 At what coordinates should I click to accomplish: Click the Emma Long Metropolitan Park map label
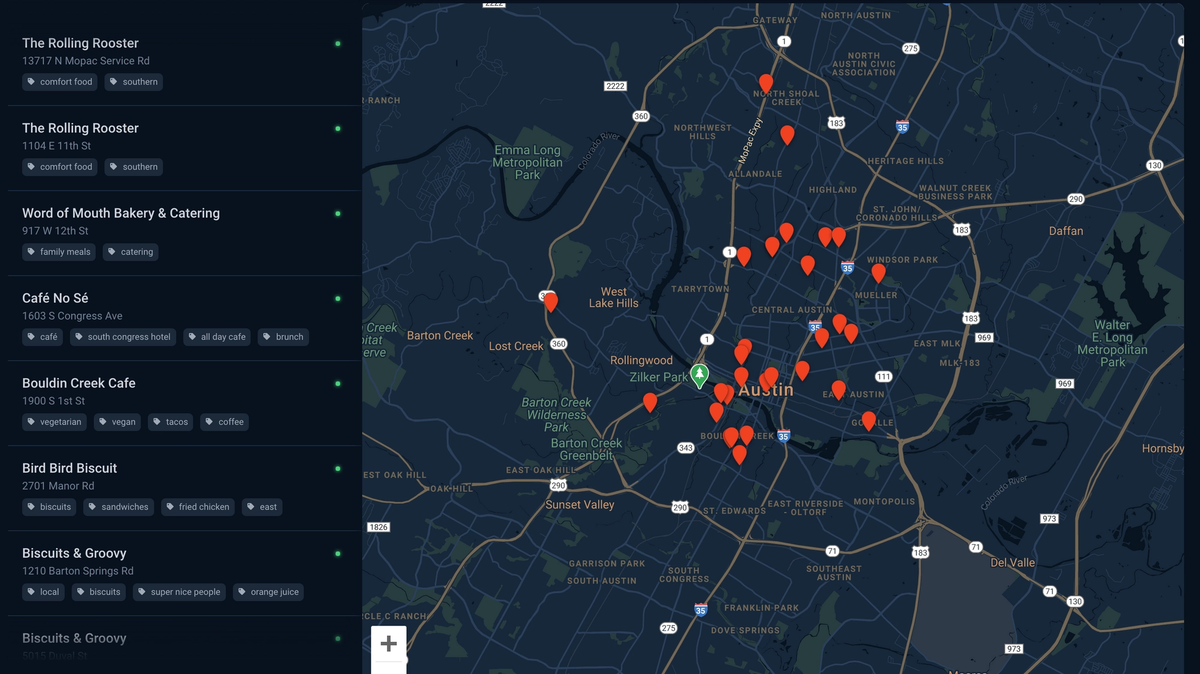click(x=527, y=162)
